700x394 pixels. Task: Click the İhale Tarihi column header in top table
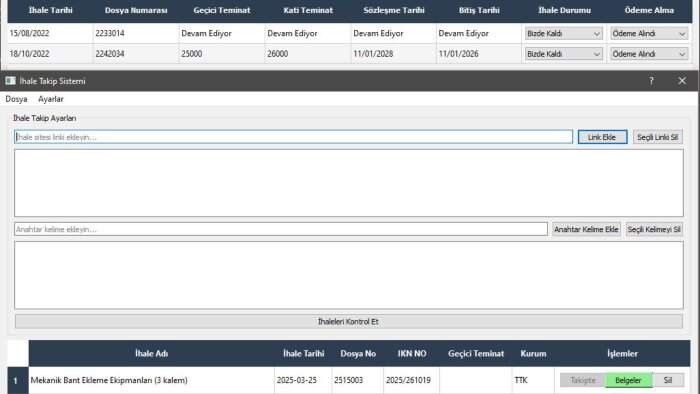(x=50, y=10)
